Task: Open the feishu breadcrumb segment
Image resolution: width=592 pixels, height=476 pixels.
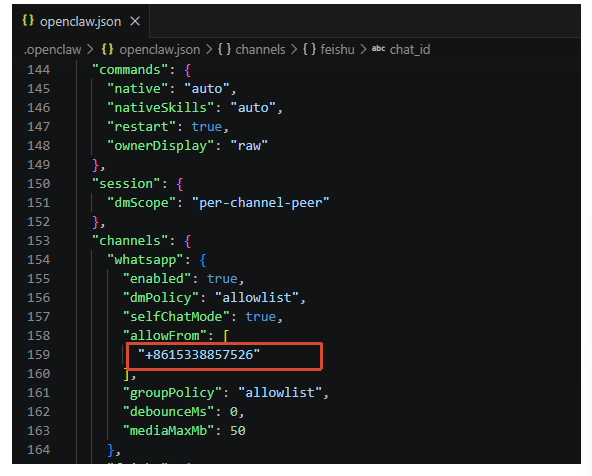Action: coord(337,49)
